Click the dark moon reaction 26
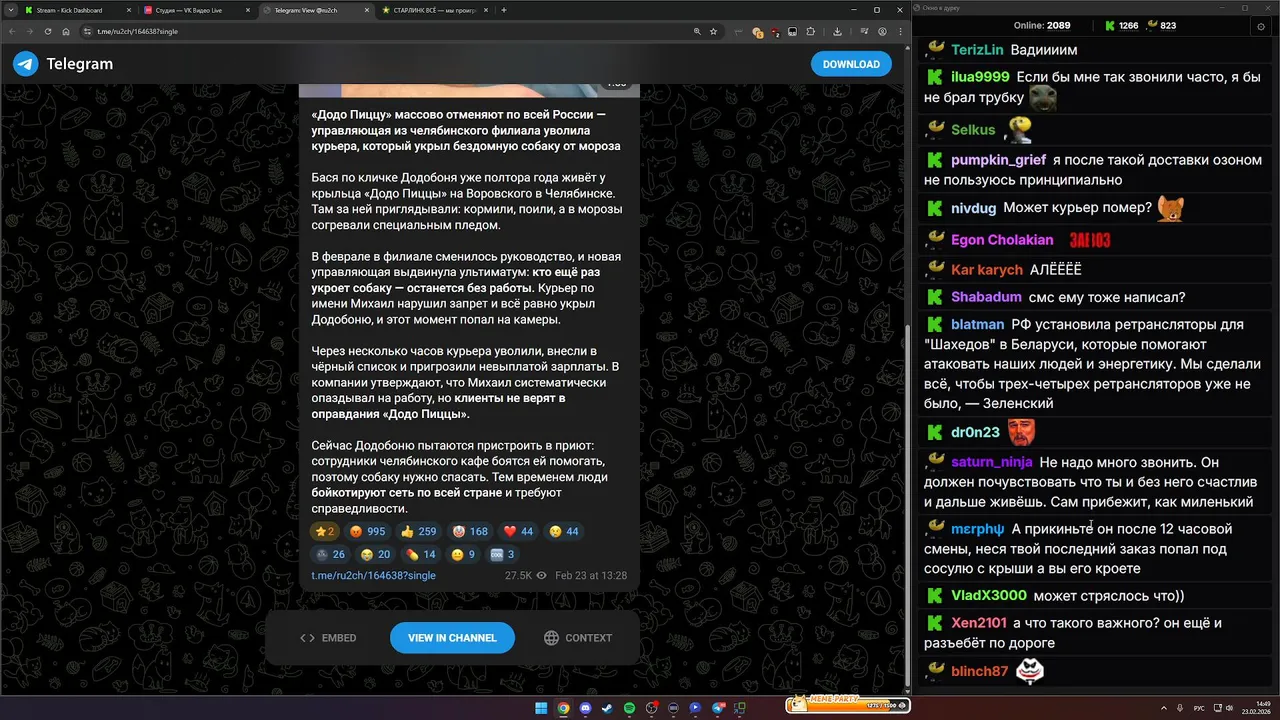This screenshot has width=1280, height=720. pos(330,555)
